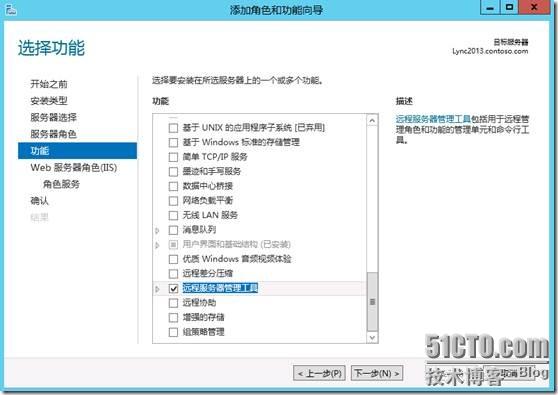Image resolution: width=558 pixels, height=395 pixels.
Task: Expand 远程服务器管理工具 tree node
Action: (x=157, y=289)
